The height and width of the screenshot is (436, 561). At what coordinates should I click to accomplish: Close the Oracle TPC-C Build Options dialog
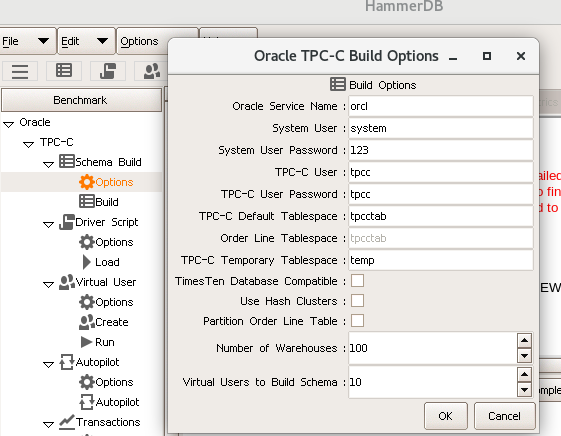[521, 56]
